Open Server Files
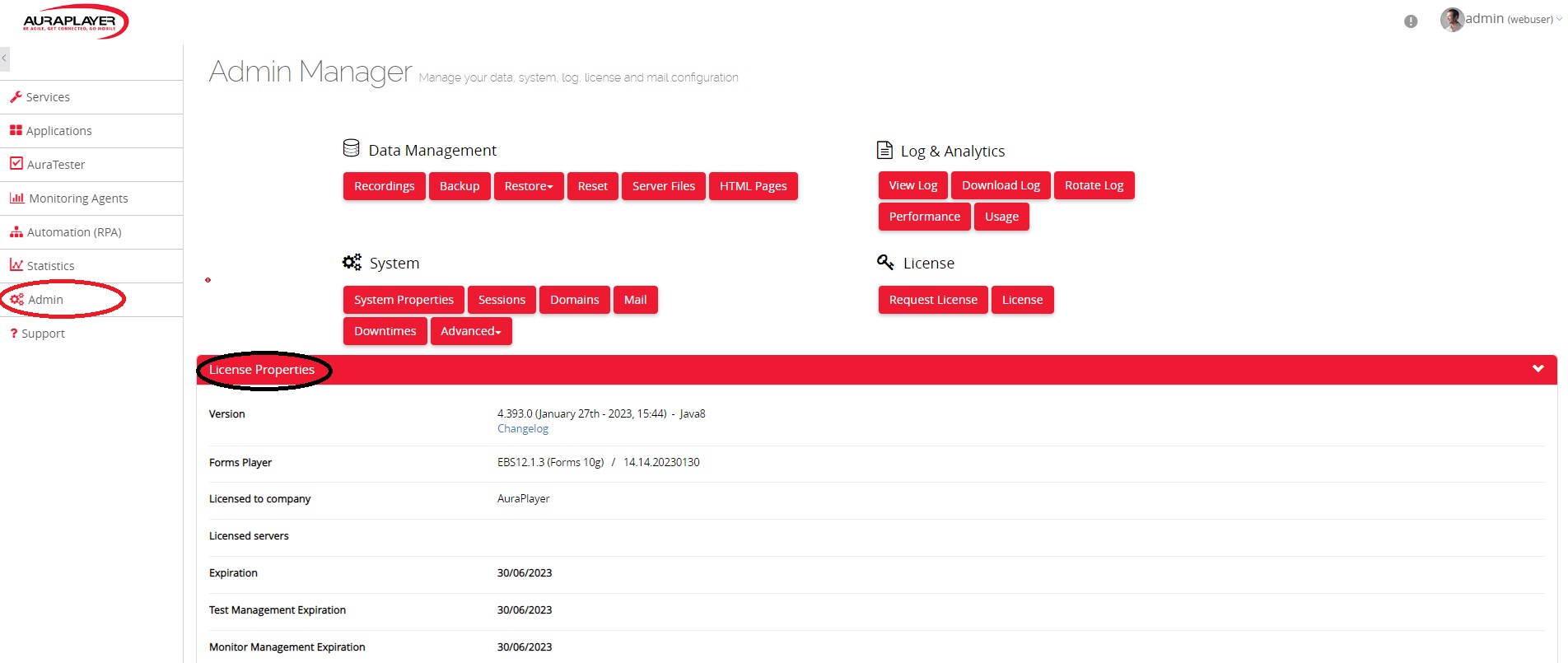The image size is (1568, 663). 664,186
